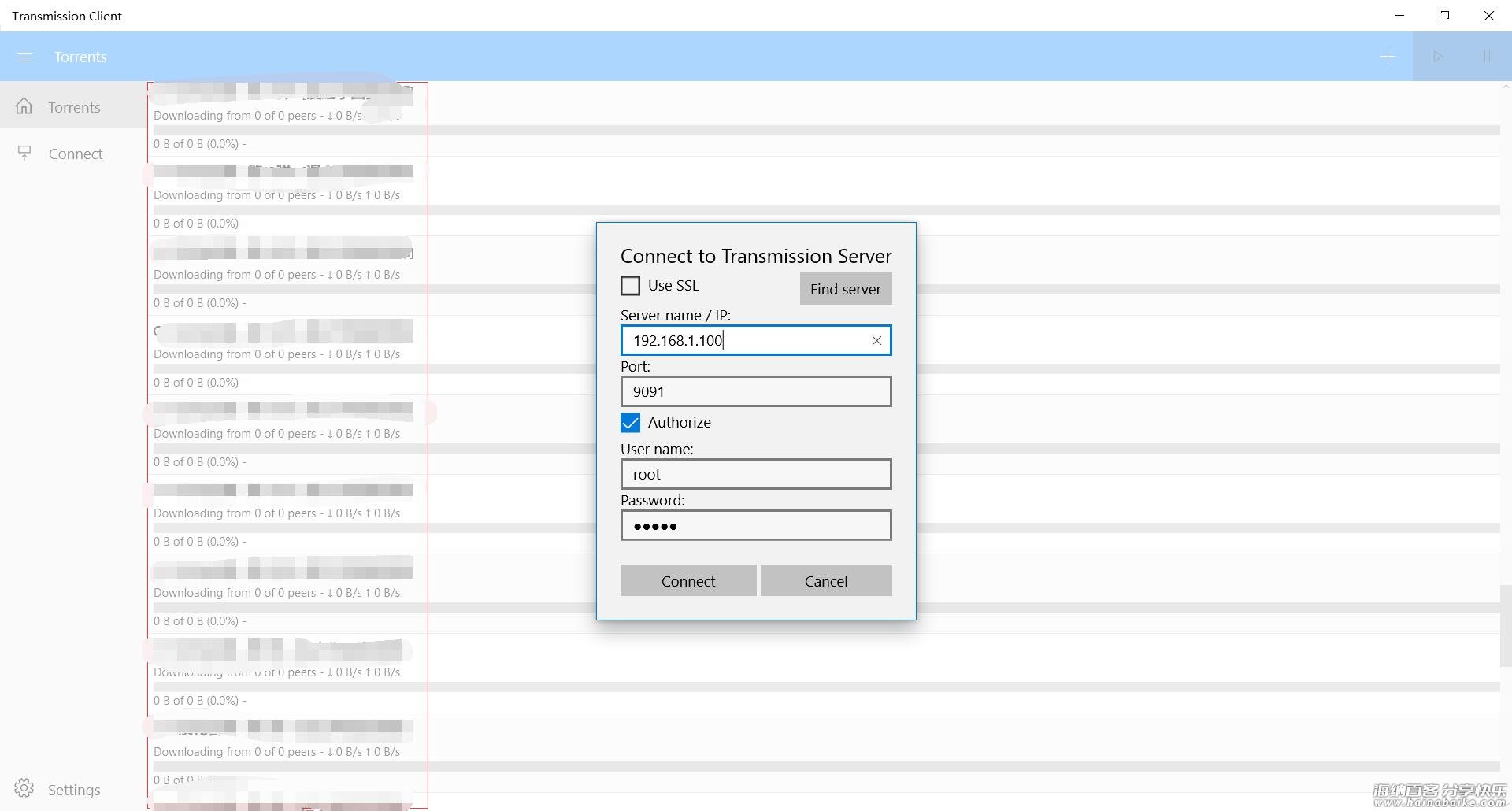Clear the server IP field with the X icon
1512x811 pixels.
(876, 340)
